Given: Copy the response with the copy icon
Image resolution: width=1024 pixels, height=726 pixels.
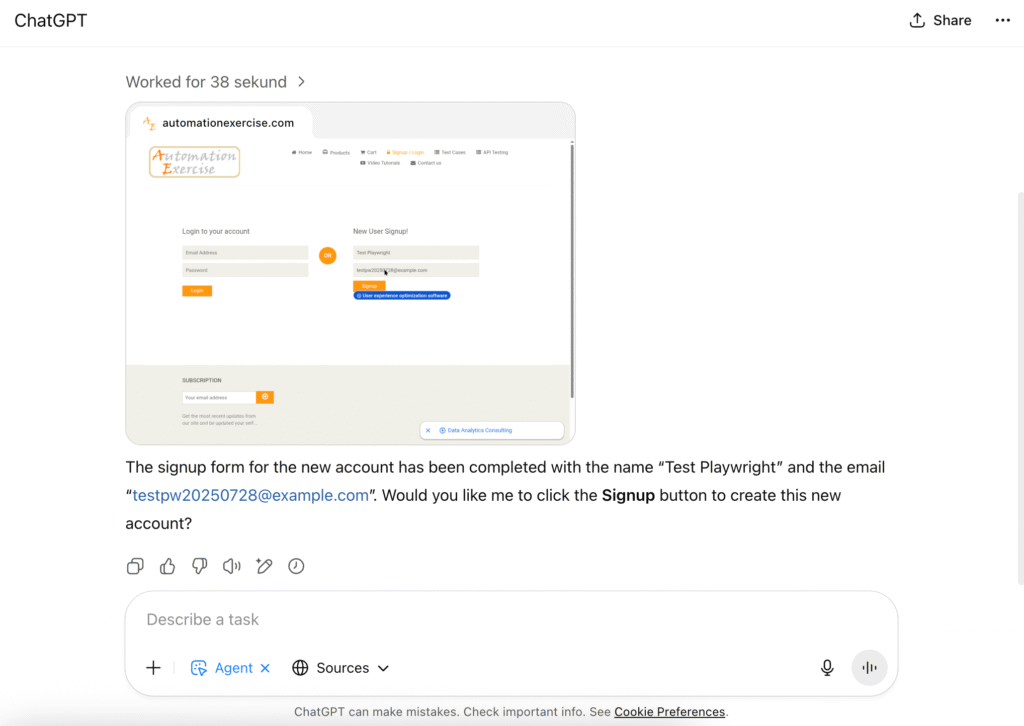Looking at the screenshot, I should tap(135, 566).
